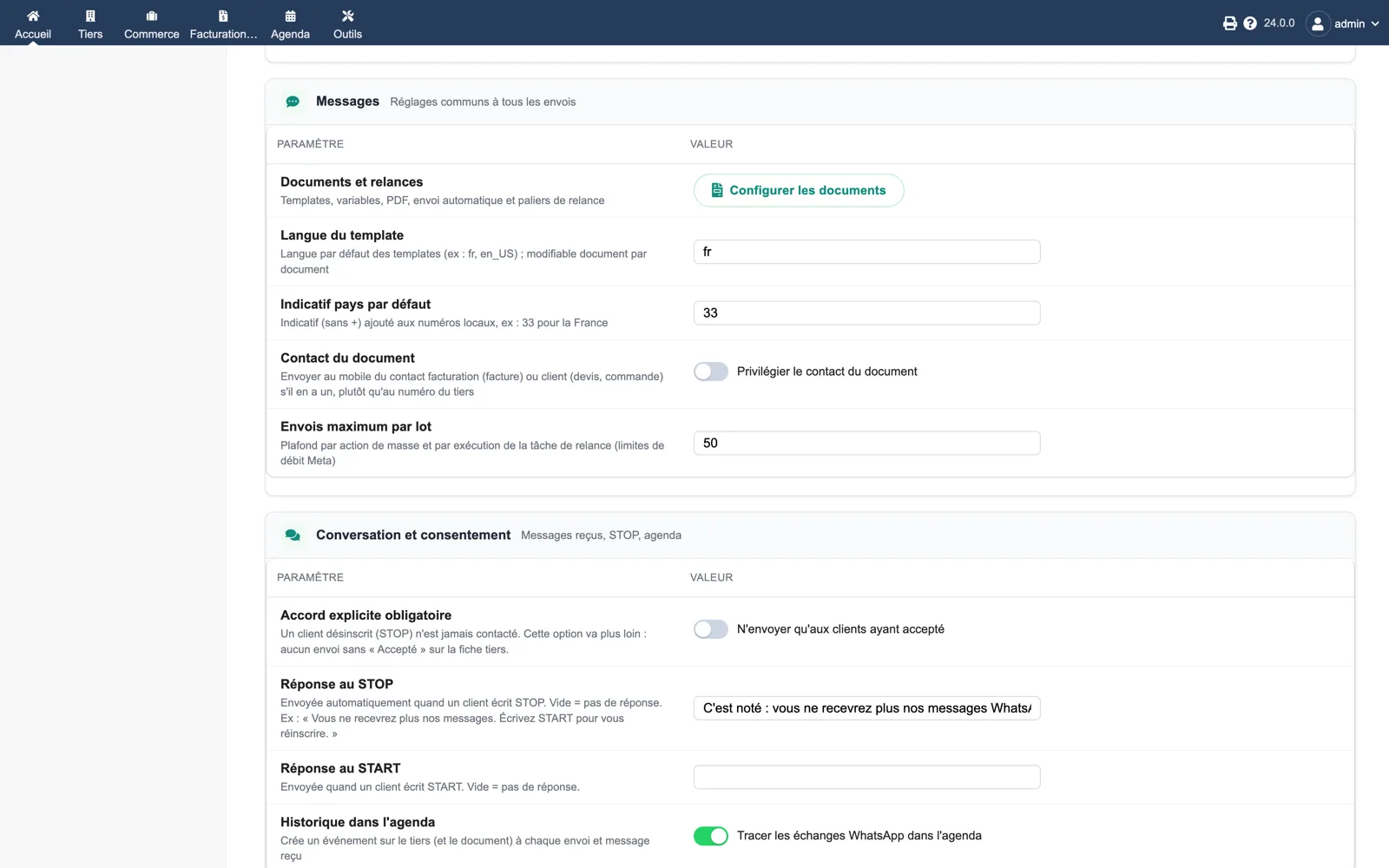Click the Langue du template input field
This screenshot has height=868, width=1389.
pyautogui.click(x=866, y=252)
